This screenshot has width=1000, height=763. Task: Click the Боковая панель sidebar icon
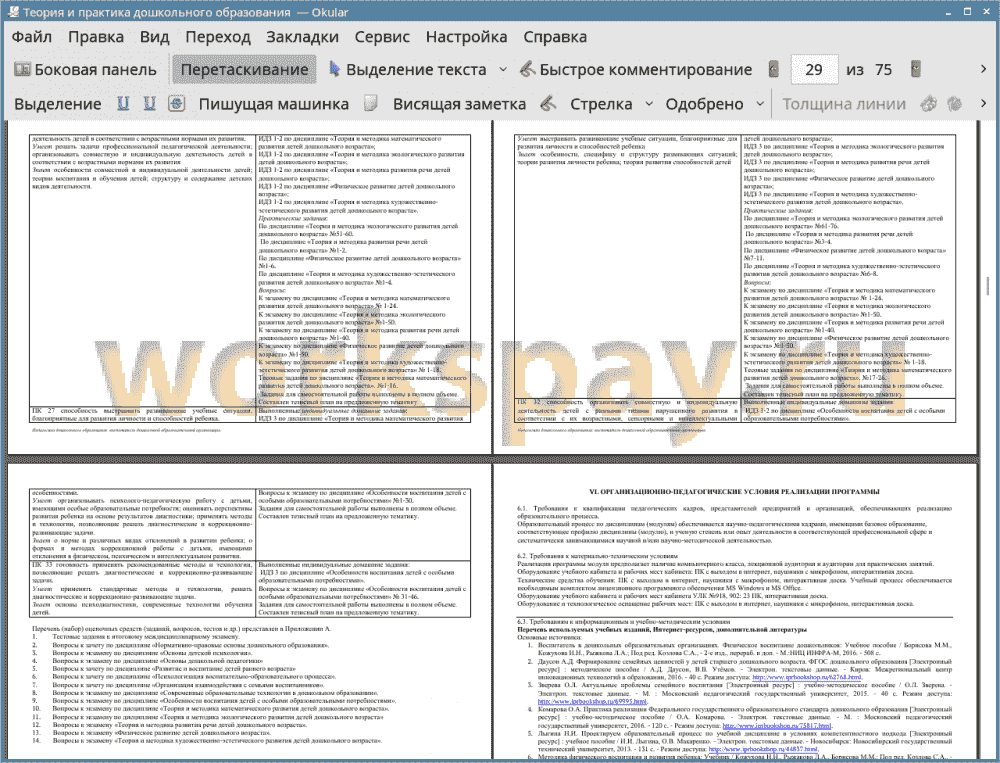pyautogui.click(x=22, y=69)
